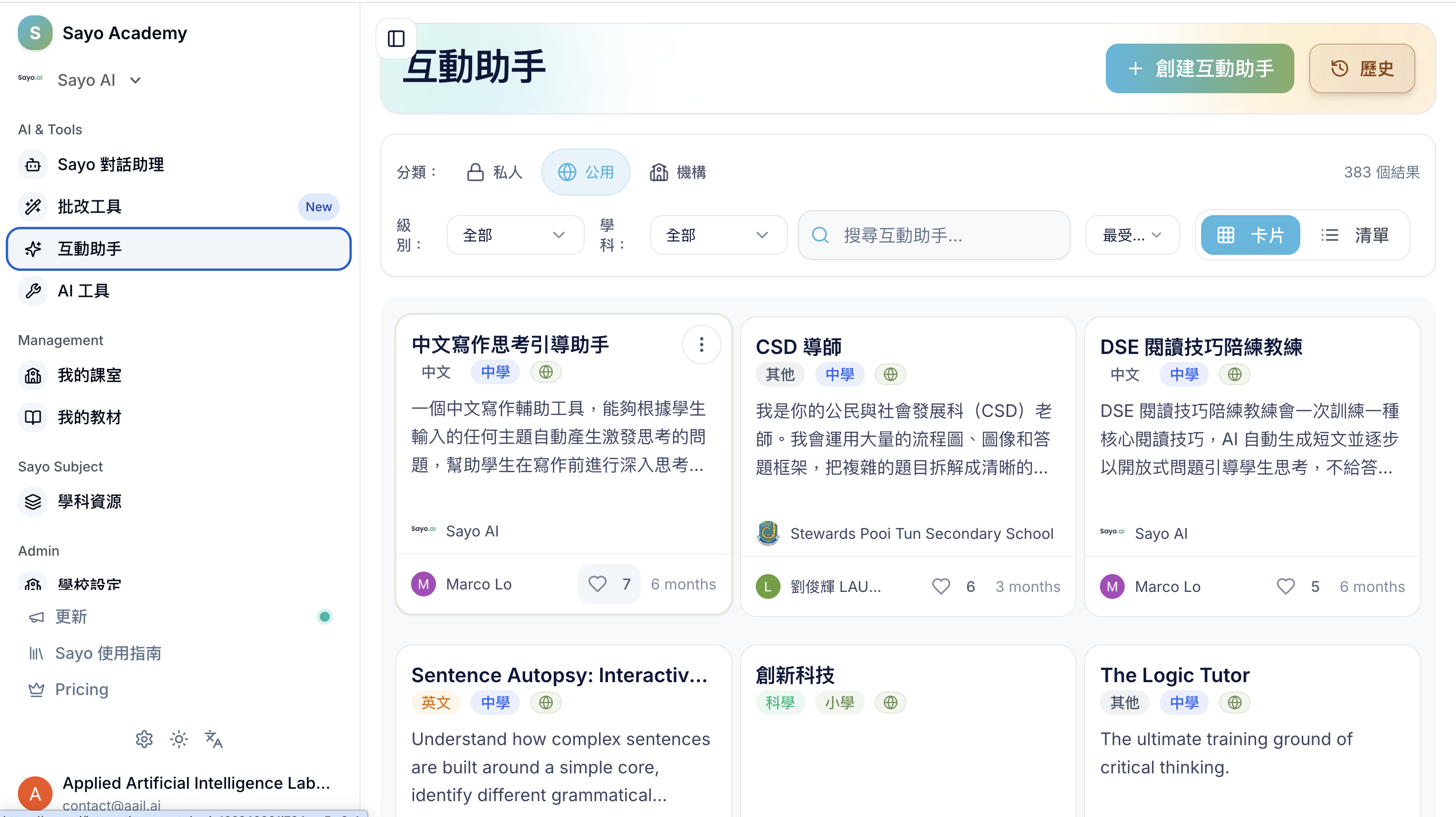The height and width of the screenshot is (817, 1456).
Task: Click the globe badge on The Logic Tutor card
Action: [1234, 702]
